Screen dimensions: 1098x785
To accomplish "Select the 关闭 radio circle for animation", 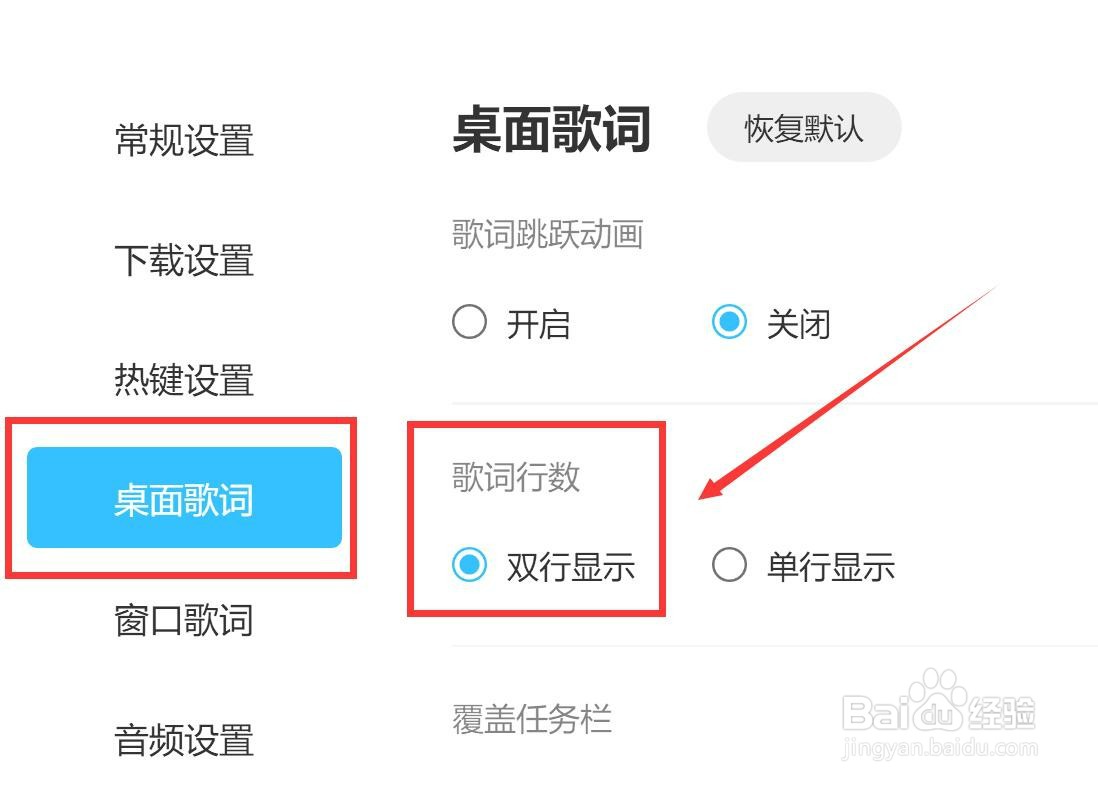I will [729, 322].
